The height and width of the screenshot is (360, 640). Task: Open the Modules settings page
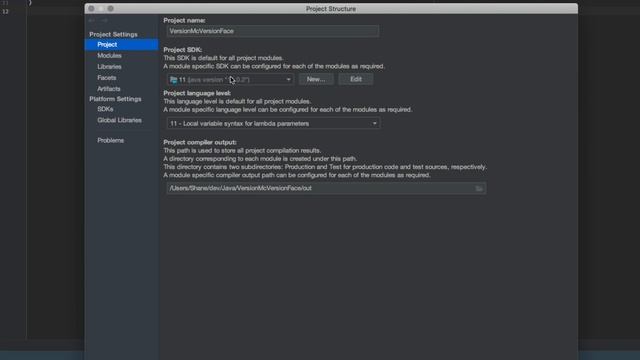point(109,56)
